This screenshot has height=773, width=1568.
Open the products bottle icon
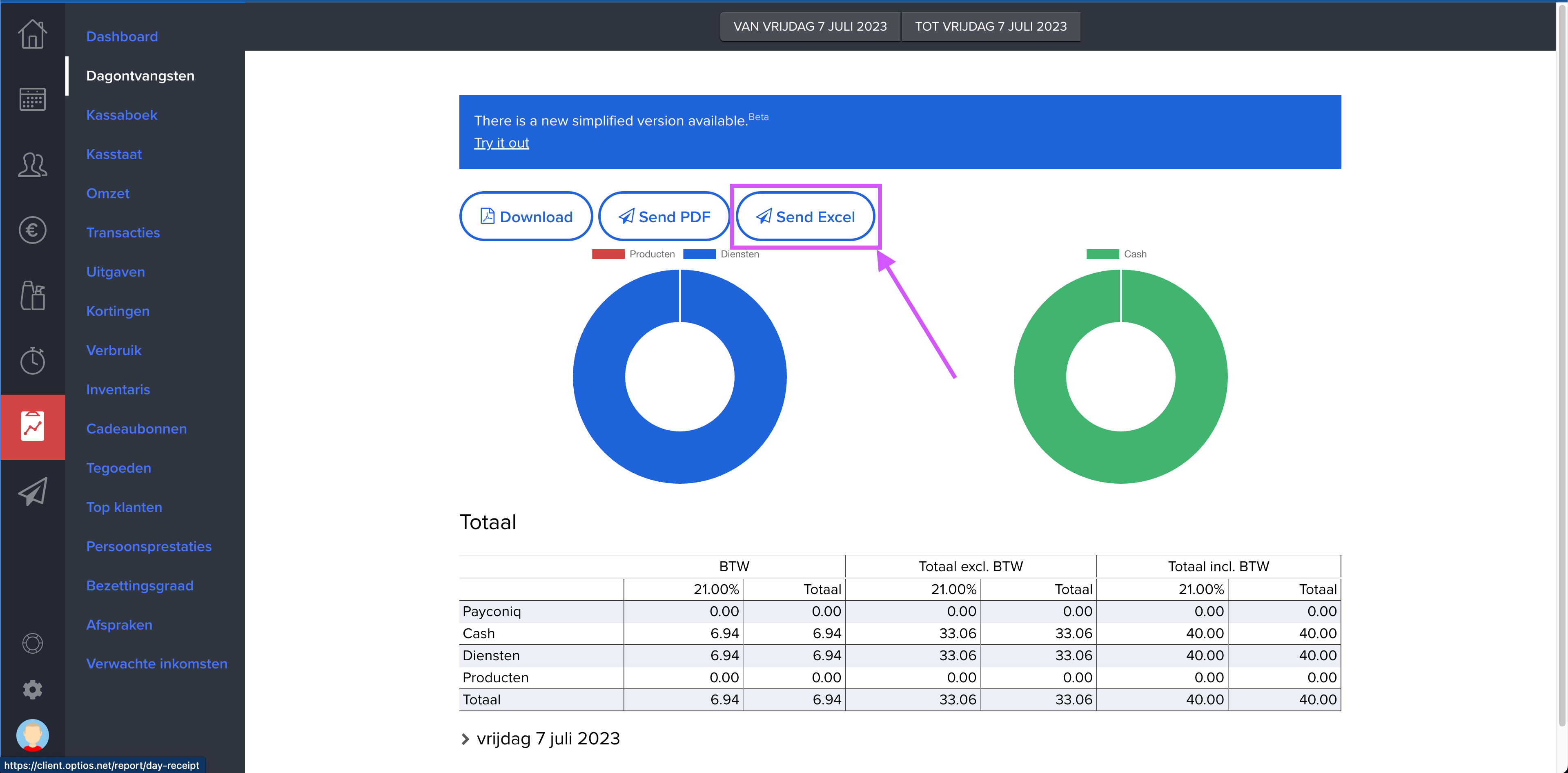tap(32, 296)
